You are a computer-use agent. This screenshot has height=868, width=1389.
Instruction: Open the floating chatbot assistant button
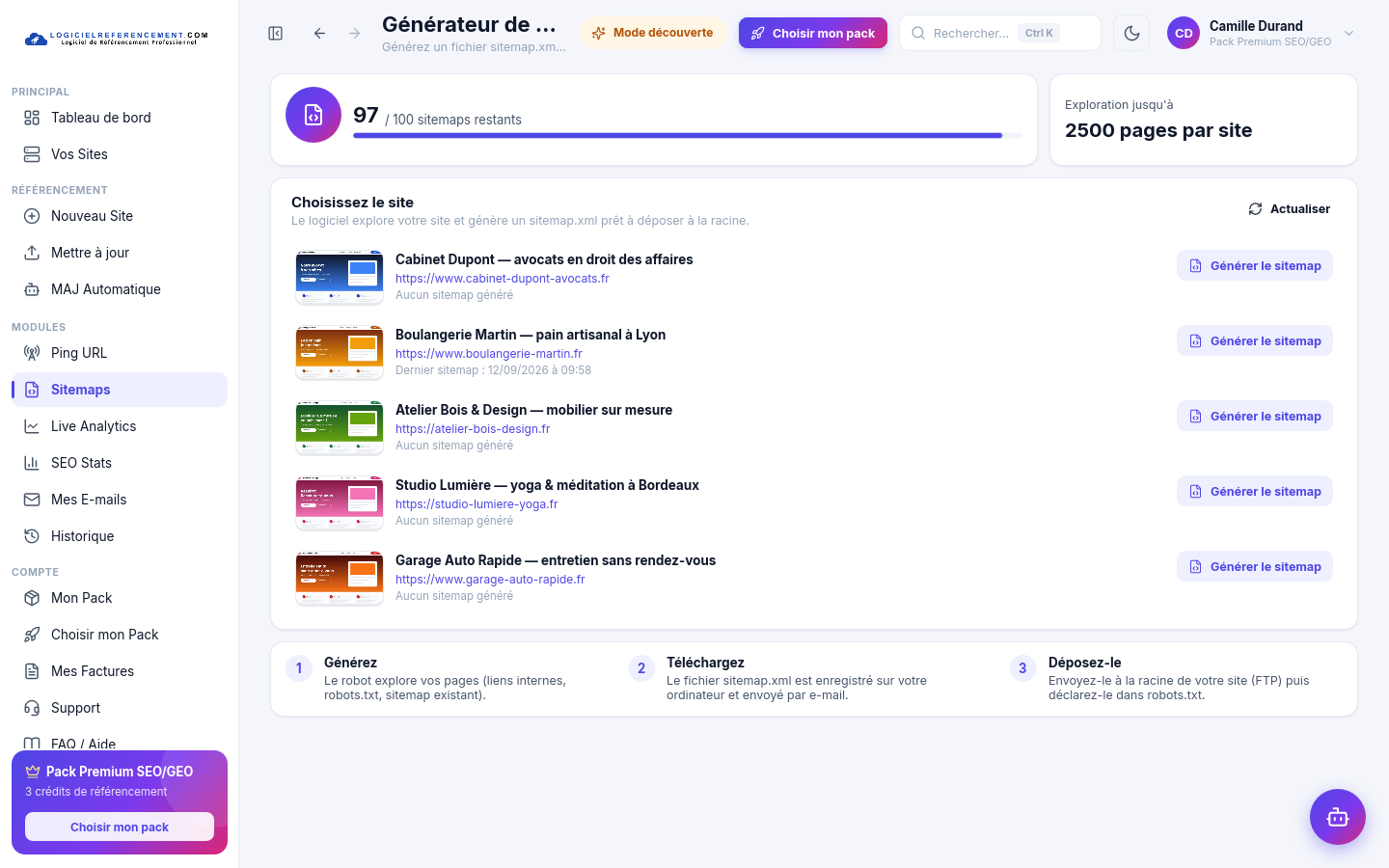point(1338,817)
